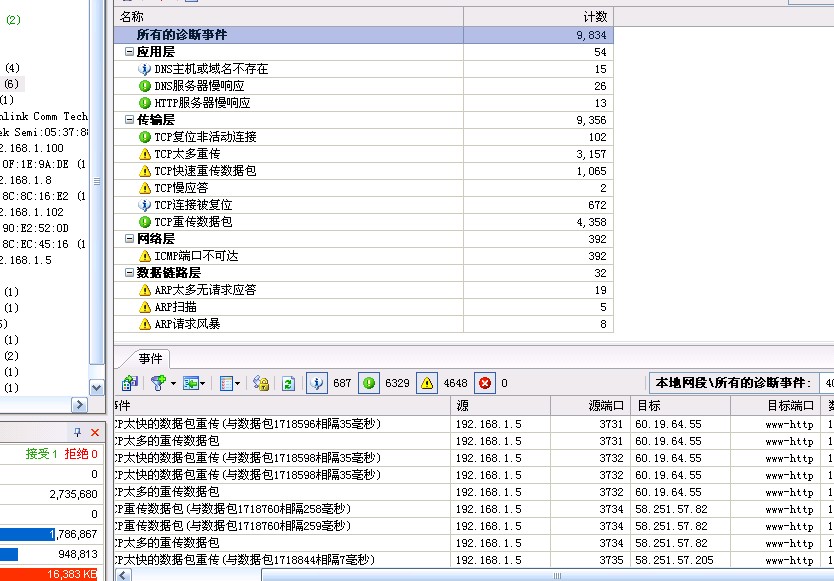The width and height of the screenshot is (834, 581).
Task: Click the left panel splitter grip handle
Action: 97,181
